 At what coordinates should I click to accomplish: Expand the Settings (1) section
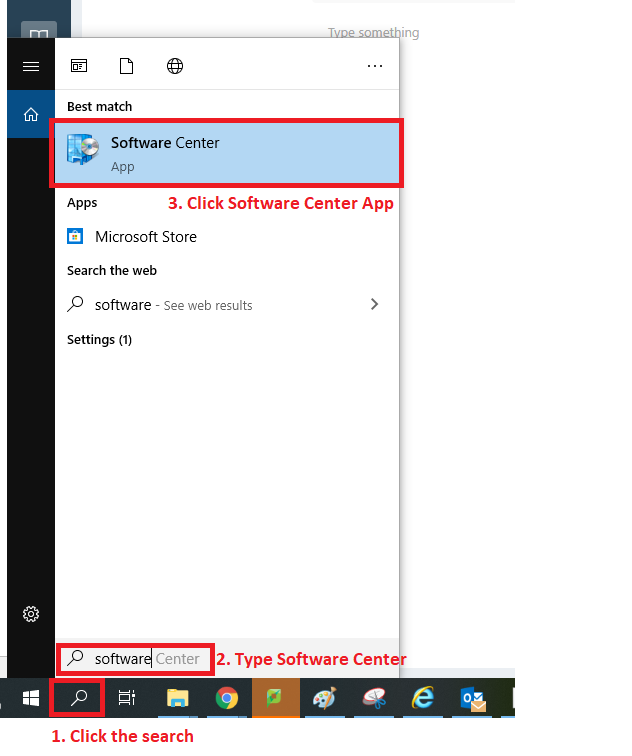click(99, 339)
